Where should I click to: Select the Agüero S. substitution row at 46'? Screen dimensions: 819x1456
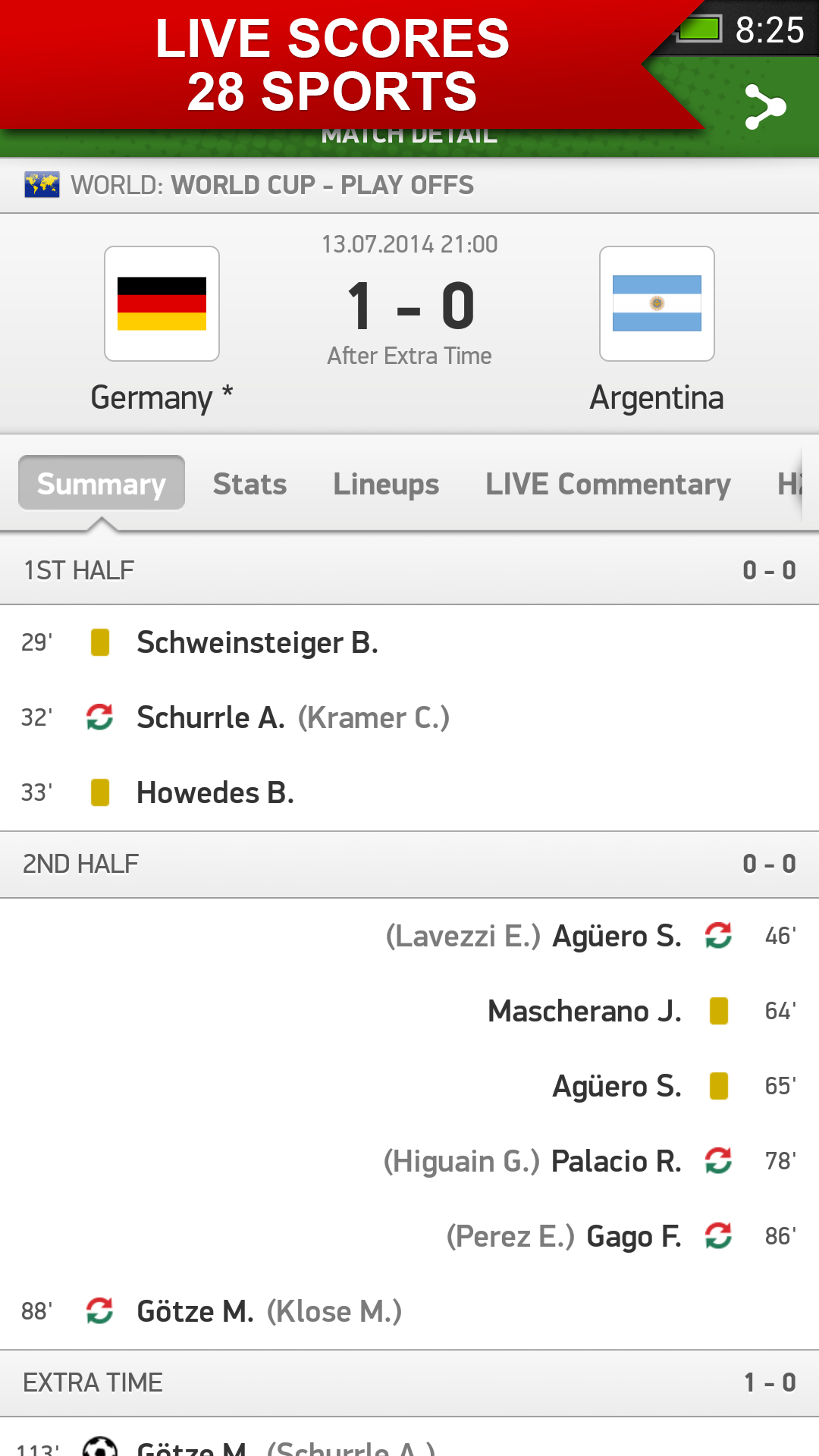pos(409,936)
